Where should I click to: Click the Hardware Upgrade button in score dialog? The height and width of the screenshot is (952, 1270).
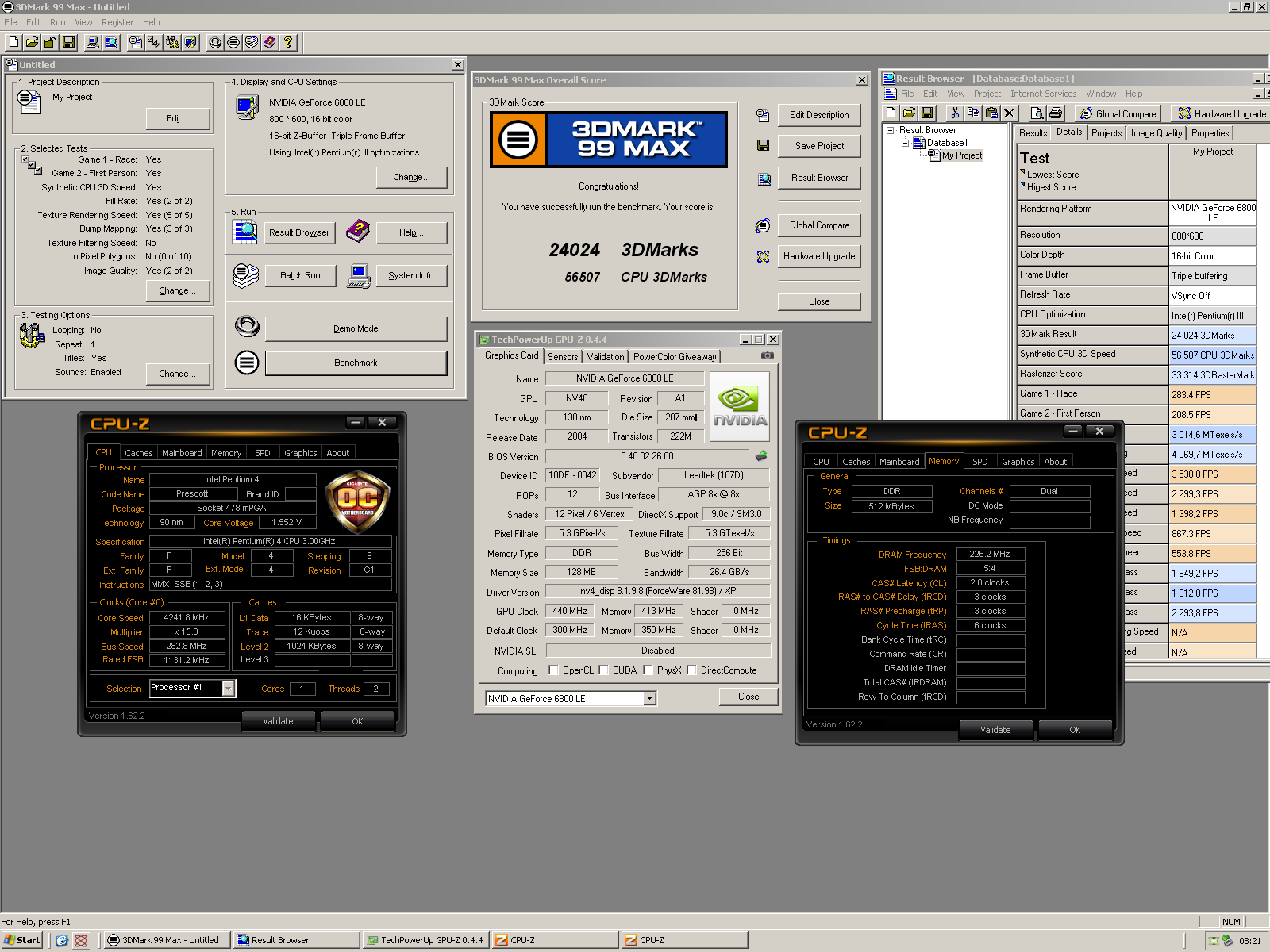coord(819,256)
